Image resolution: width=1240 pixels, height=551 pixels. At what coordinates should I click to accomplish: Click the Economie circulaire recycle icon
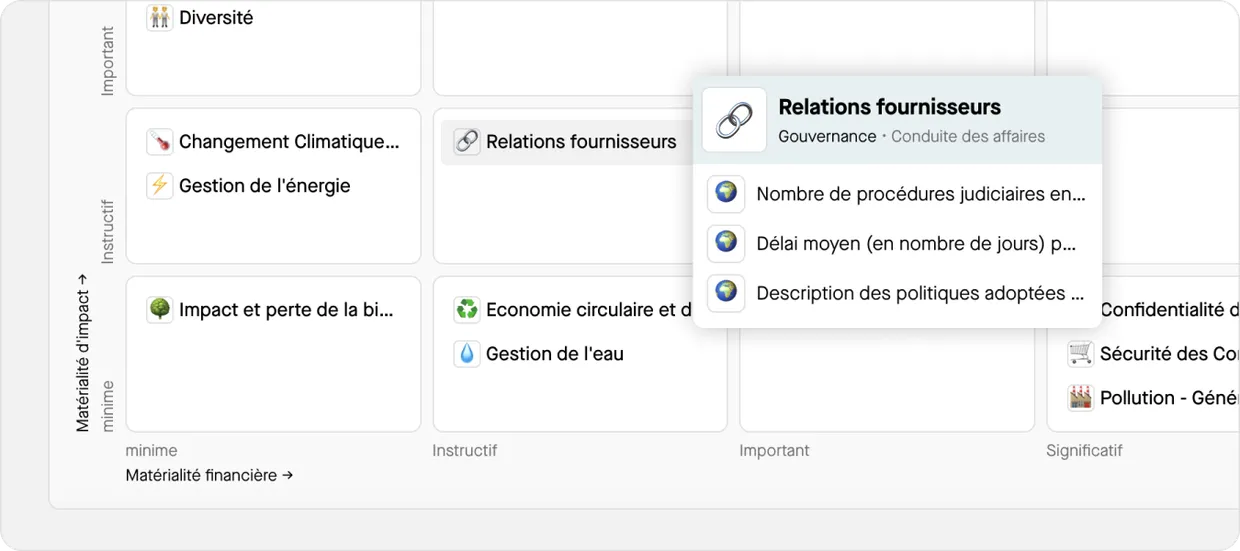click(467, 310)
